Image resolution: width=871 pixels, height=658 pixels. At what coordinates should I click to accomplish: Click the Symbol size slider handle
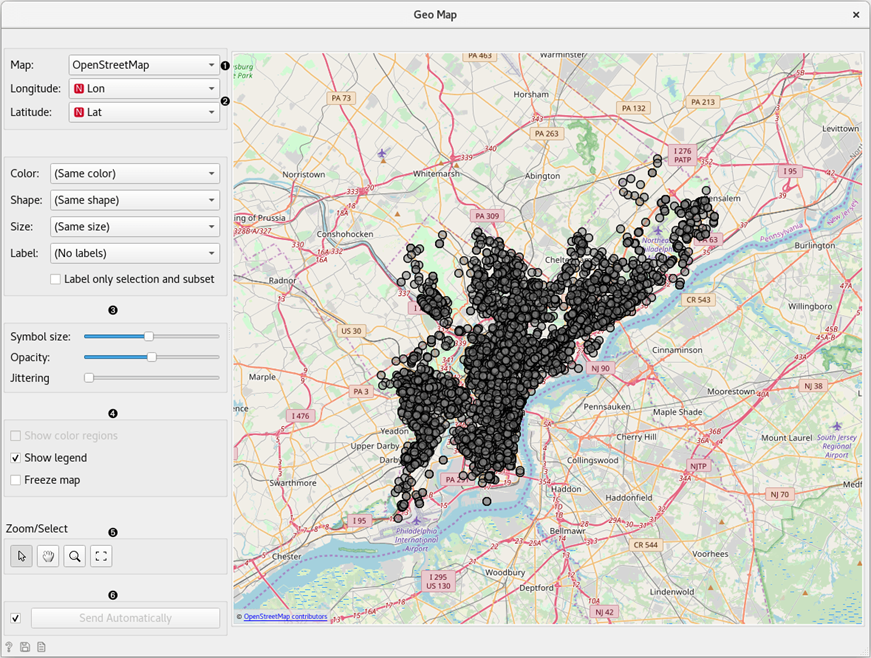click(x=148, y=336)
